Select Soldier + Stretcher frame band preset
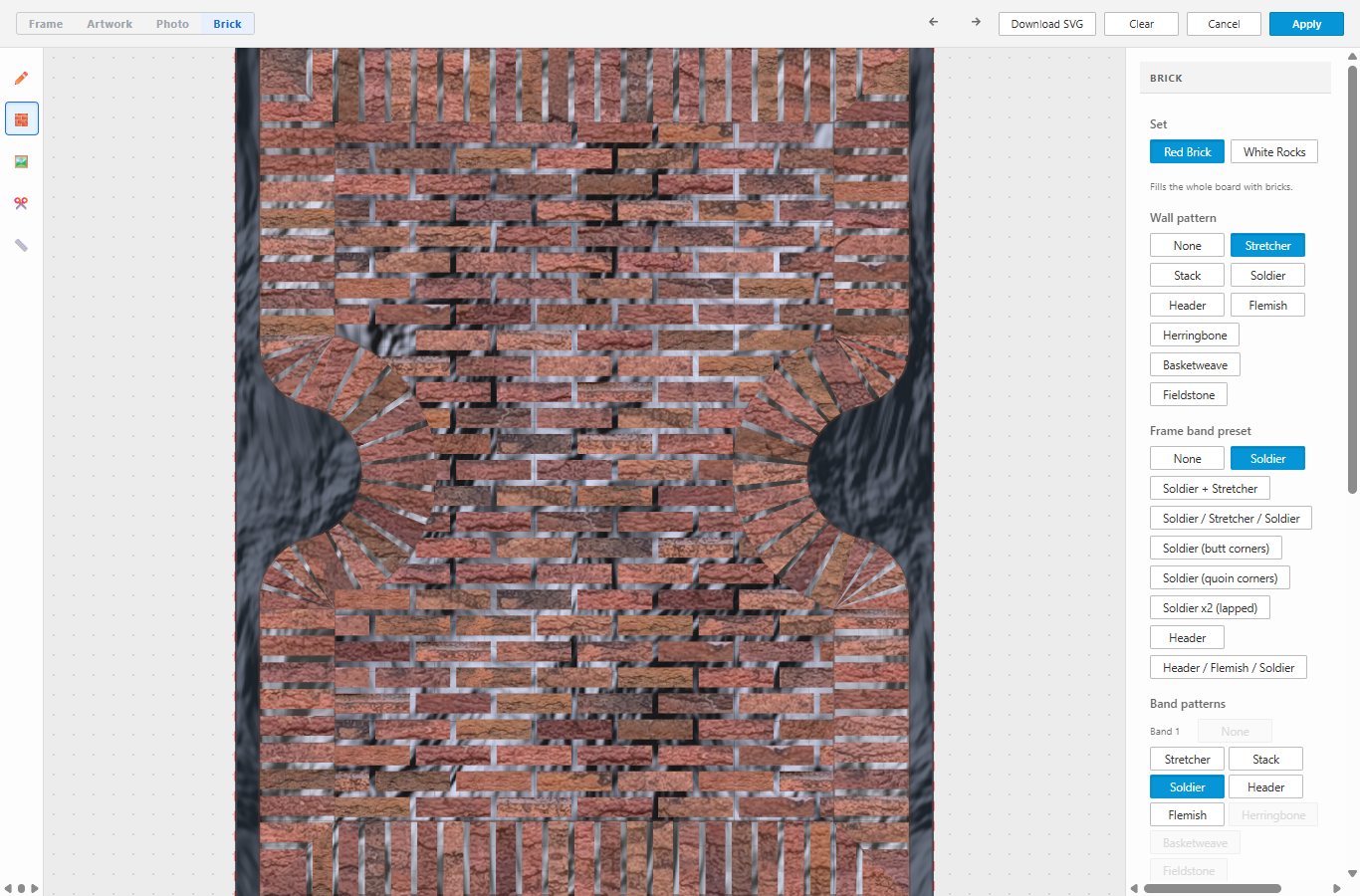The image size is (1360, 896). 1210,488
